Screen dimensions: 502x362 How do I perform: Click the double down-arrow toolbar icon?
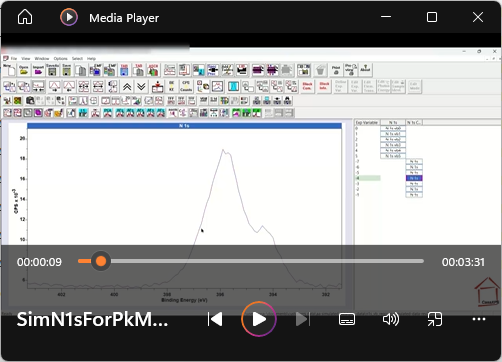[141, 87]
